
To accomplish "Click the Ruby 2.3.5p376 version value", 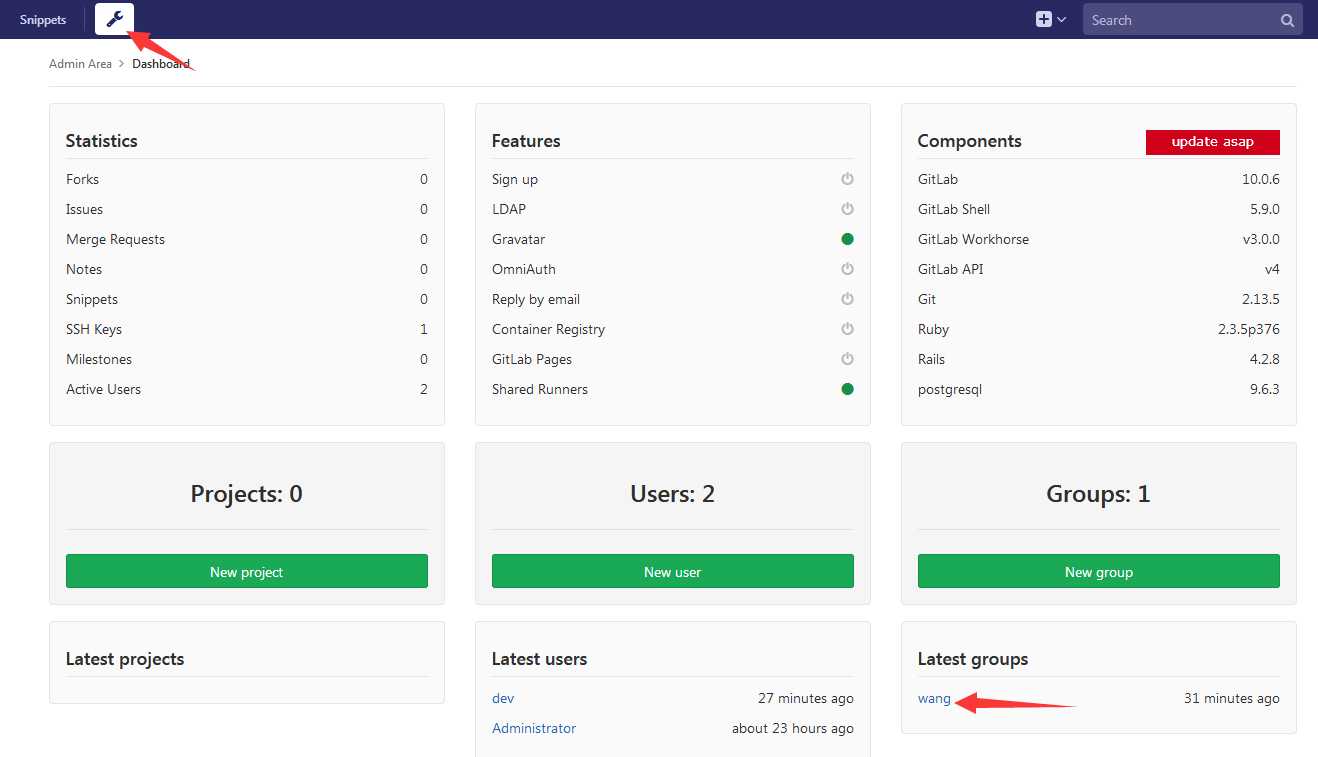I will click(x=1248, y=329).
